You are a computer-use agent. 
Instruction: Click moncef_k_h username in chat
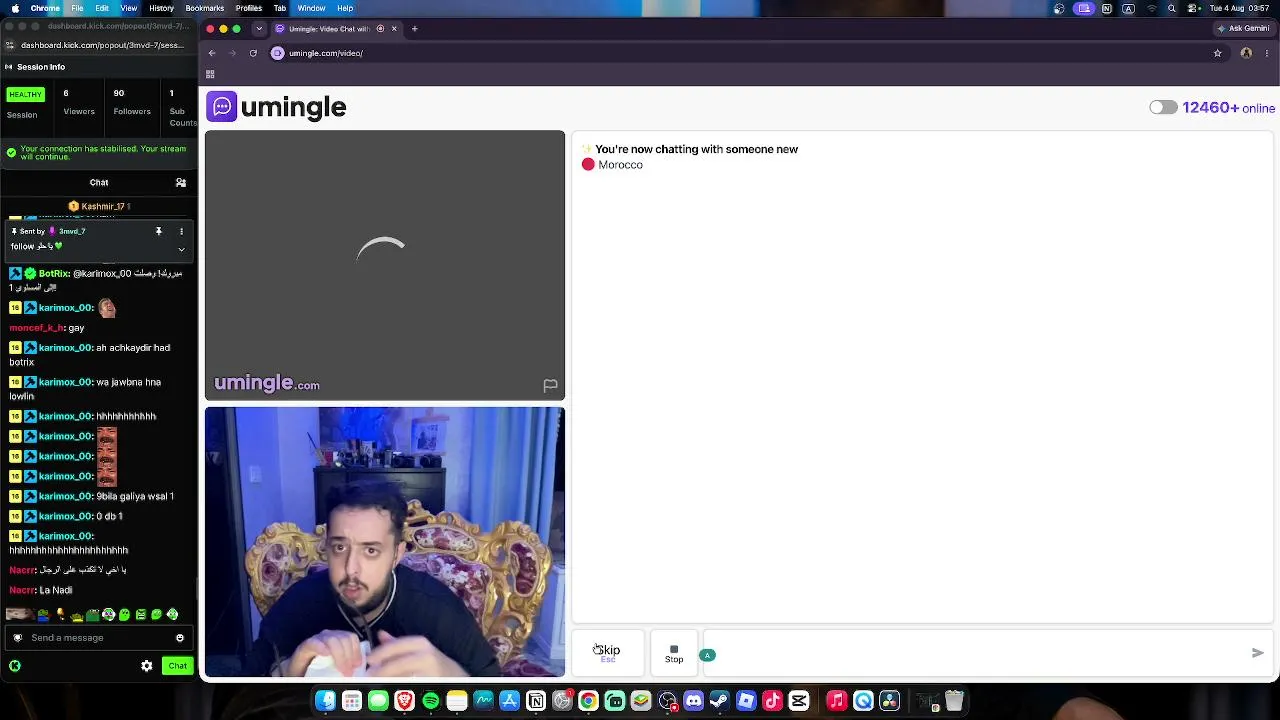coord(37,328)
